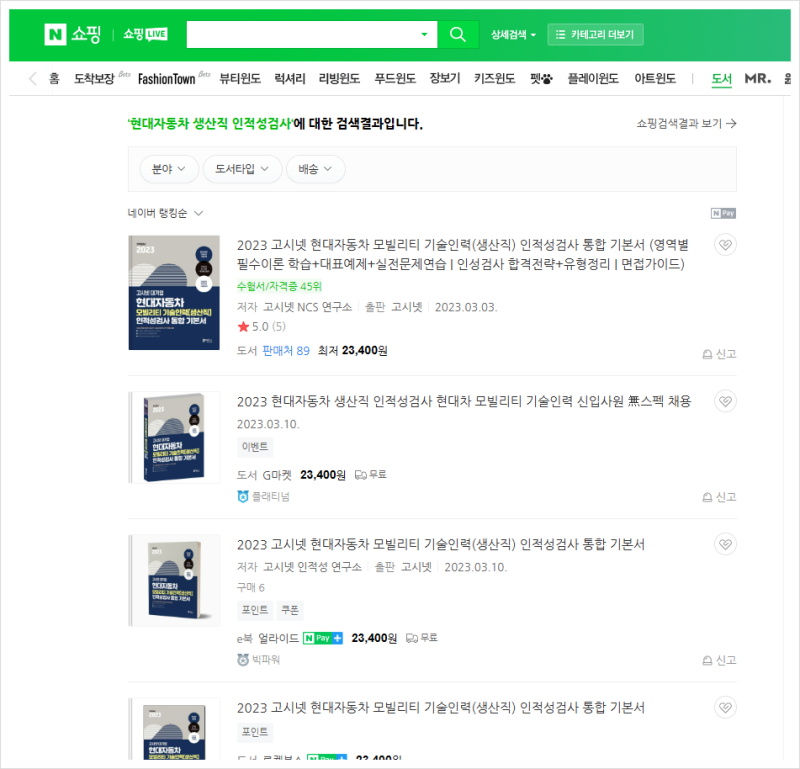Click the G마켓 seller name
The width and height of the screenshot is (800, 769).
coord(277,475)
